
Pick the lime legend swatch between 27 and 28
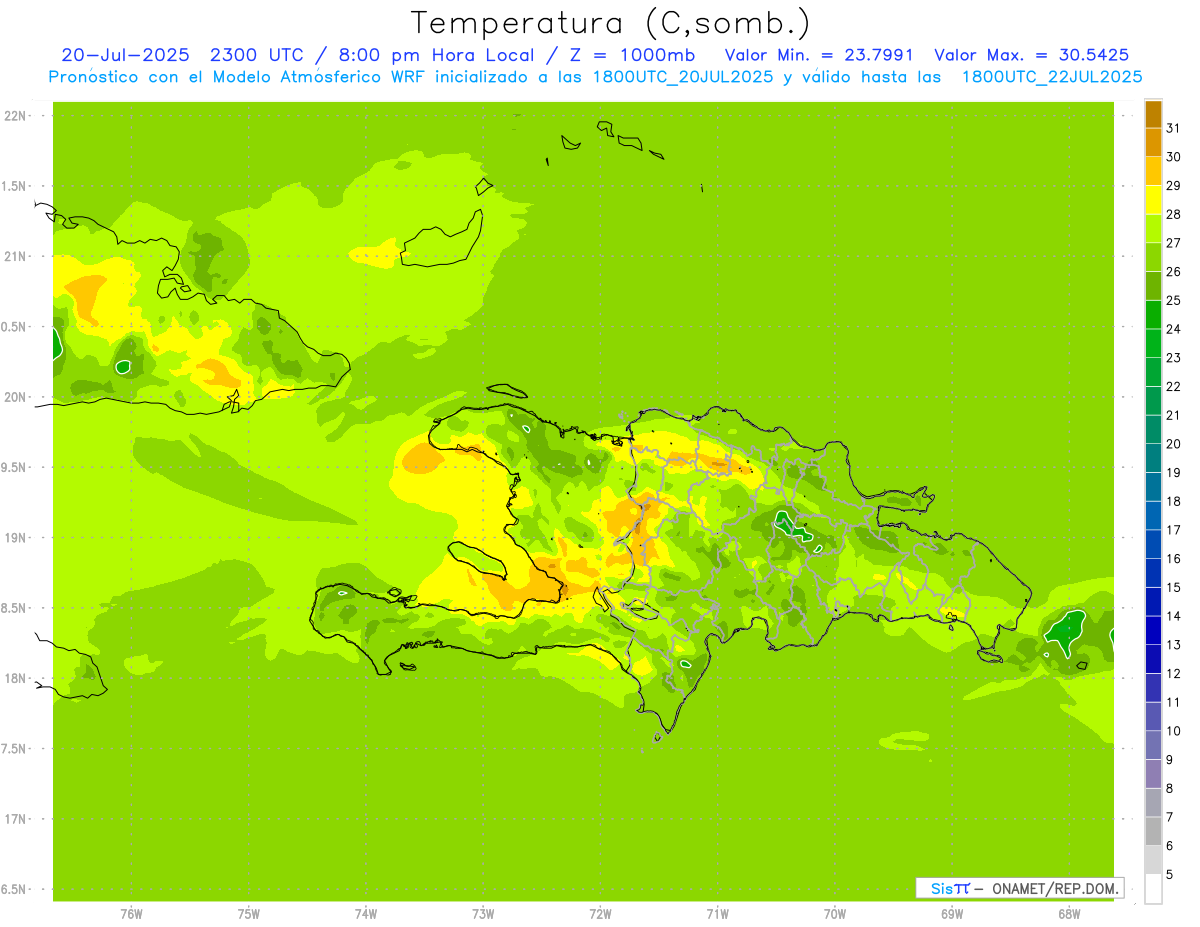pyautogui.click(x=1153, y=228)
